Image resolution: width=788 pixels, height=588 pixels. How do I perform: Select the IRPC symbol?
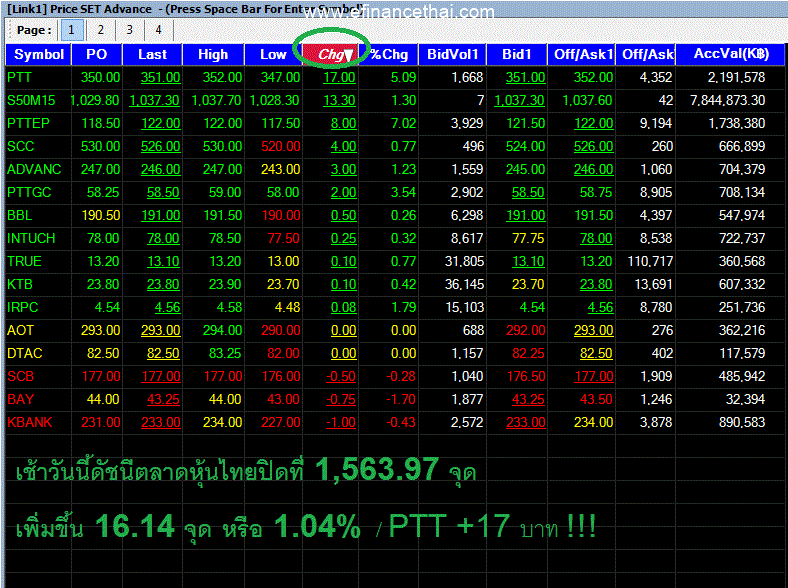(23, 308)
